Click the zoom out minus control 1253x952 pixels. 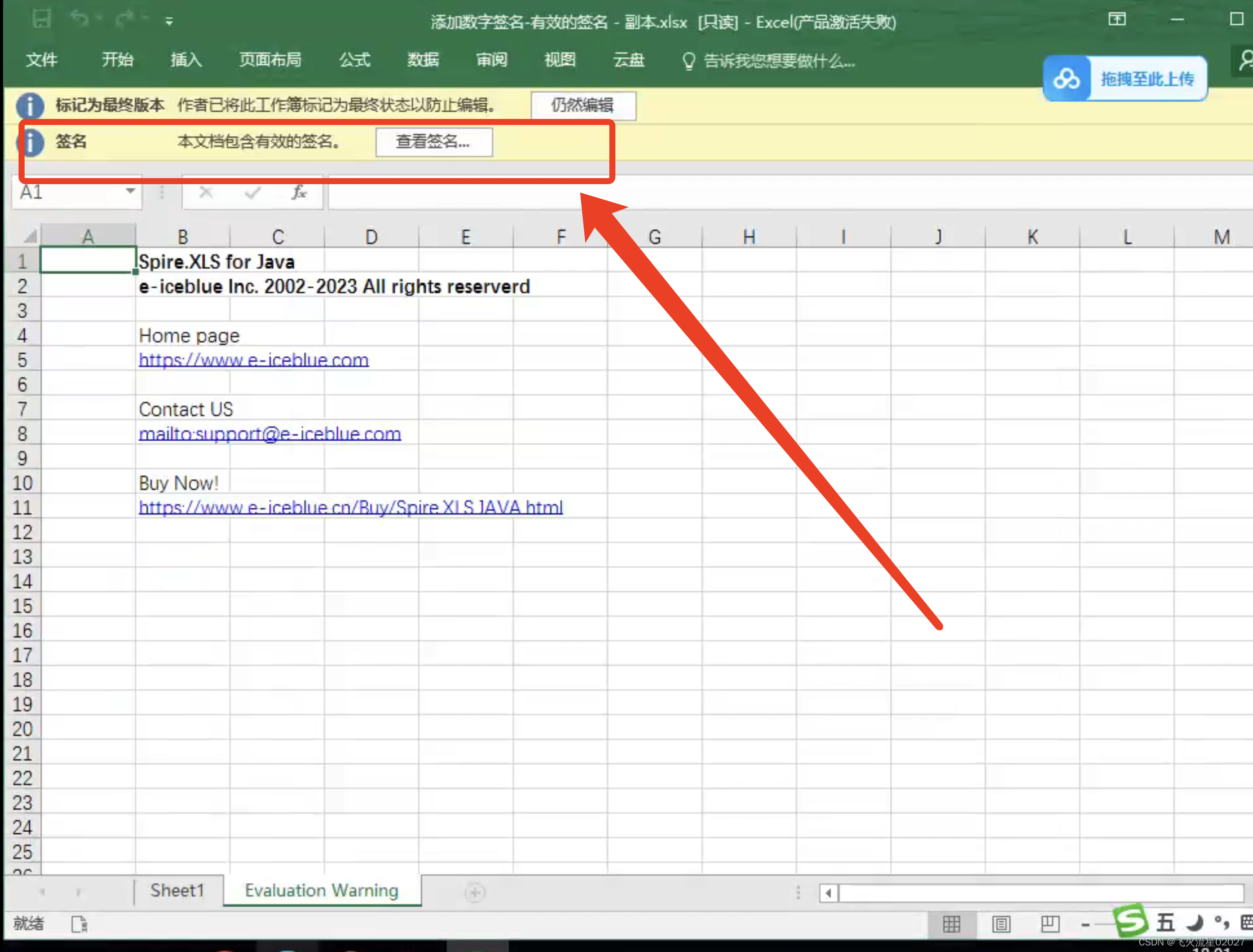coord(1085,925)
